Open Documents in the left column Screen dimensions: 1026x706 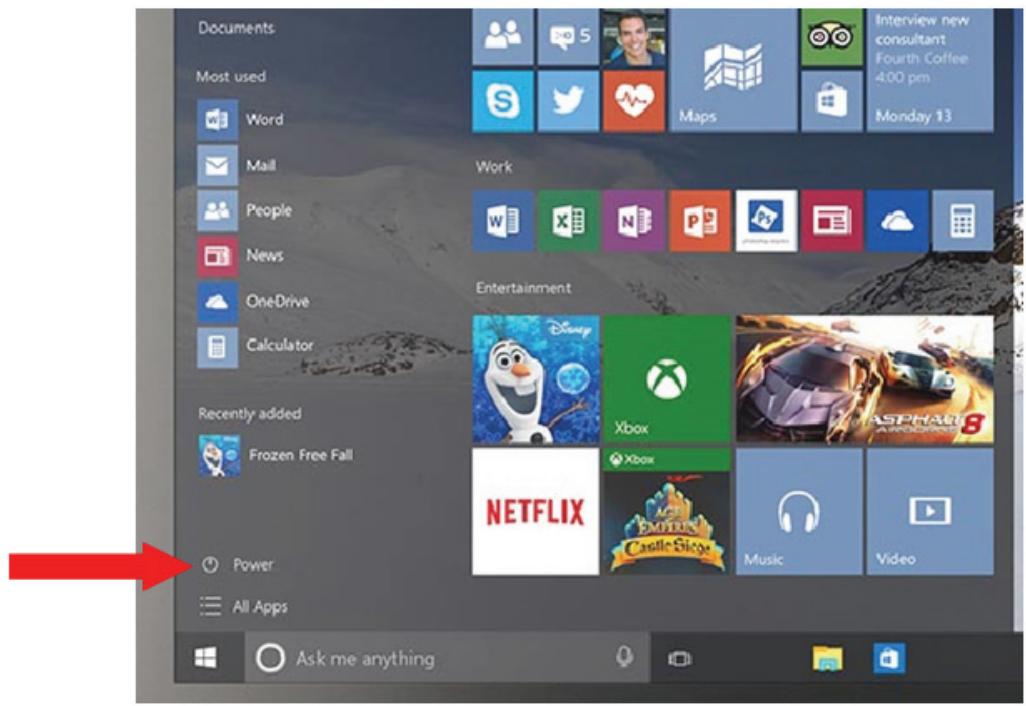[236, 28]
